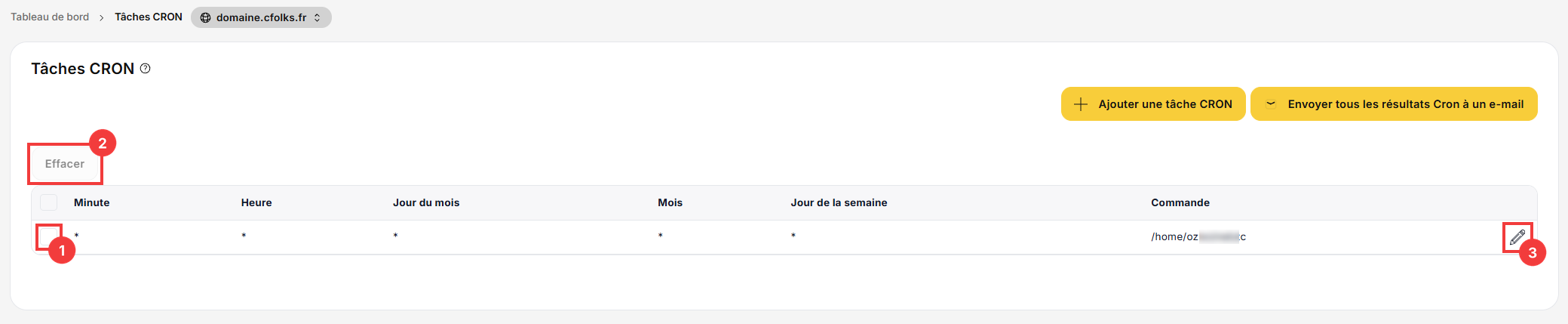Click the breadcrumb chevron separator arrow

(102, 17)
